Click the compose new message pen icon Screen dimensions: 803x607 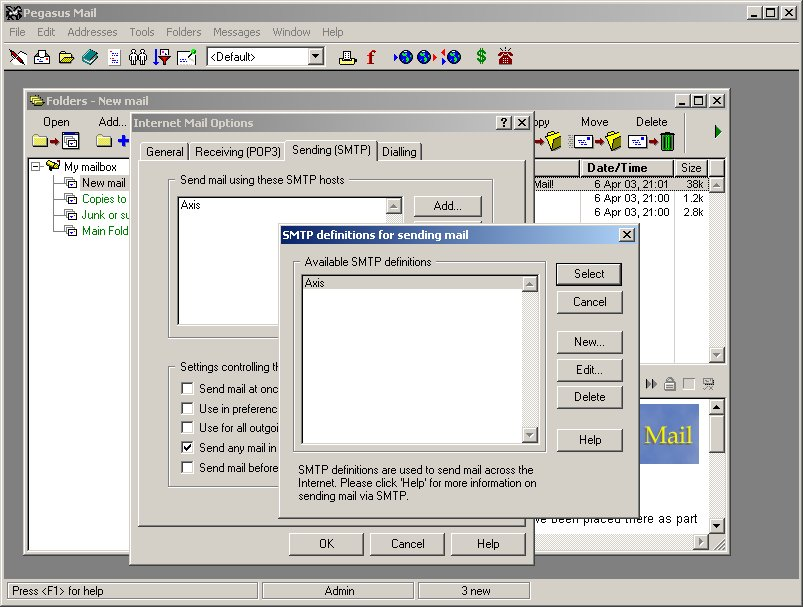click(x=18, y=57)
